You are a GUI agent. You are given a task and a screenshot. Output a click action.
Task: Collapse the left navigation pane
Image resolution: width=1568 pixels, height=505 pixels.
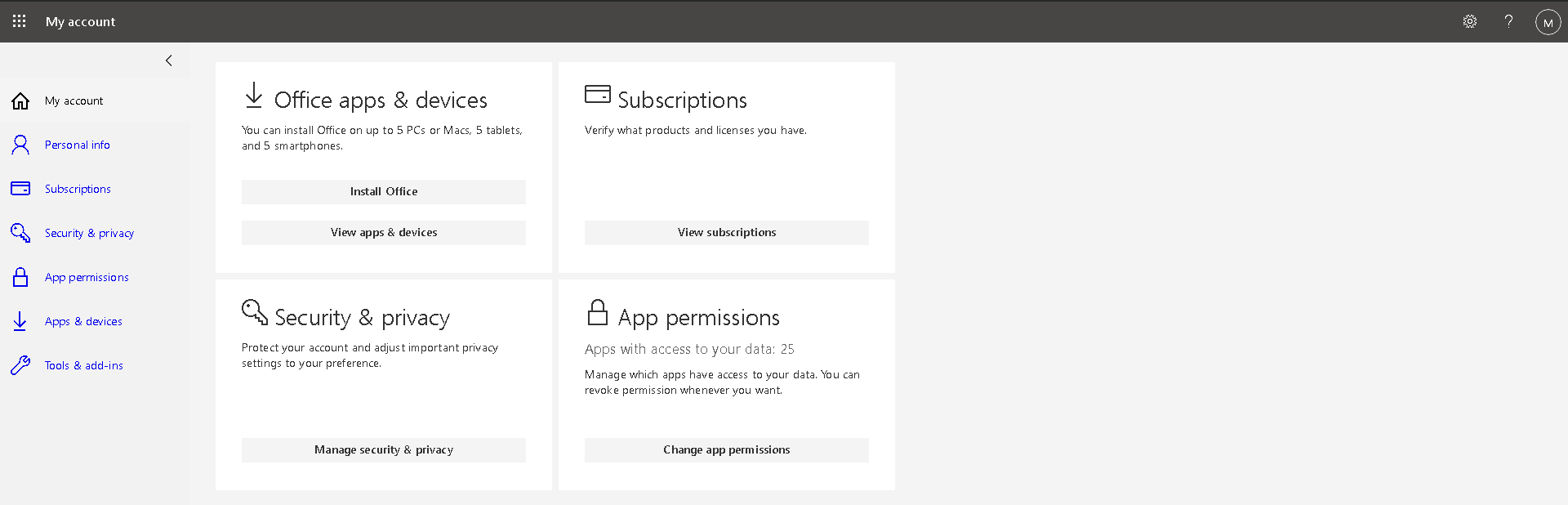(x=169, y=60)
